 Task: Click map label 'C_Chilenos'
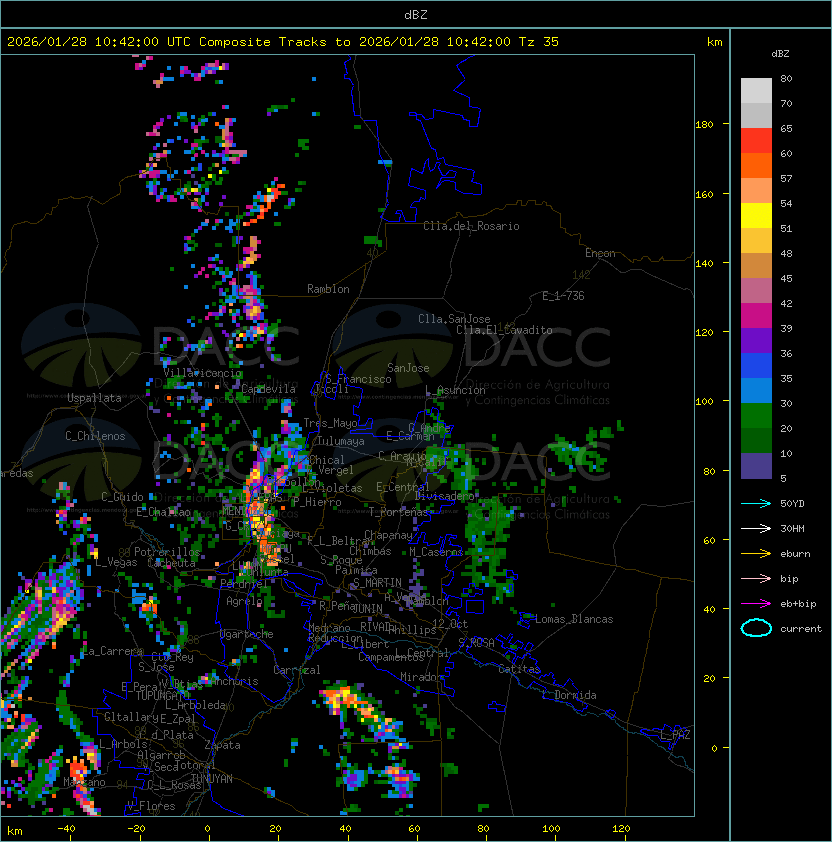(x=95, y=436)
